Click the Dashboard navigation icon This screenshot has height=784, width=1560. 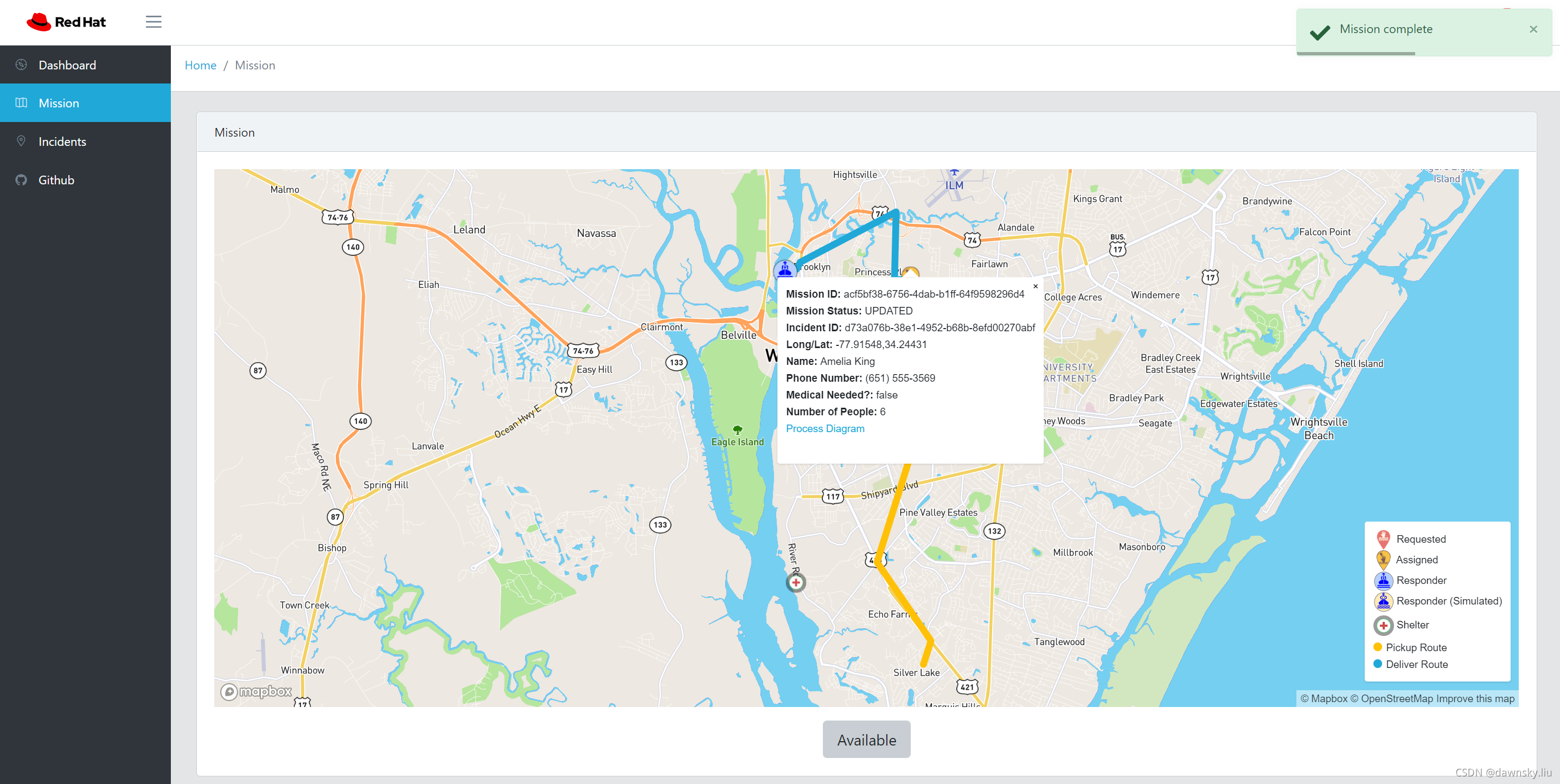click(20, 64)
